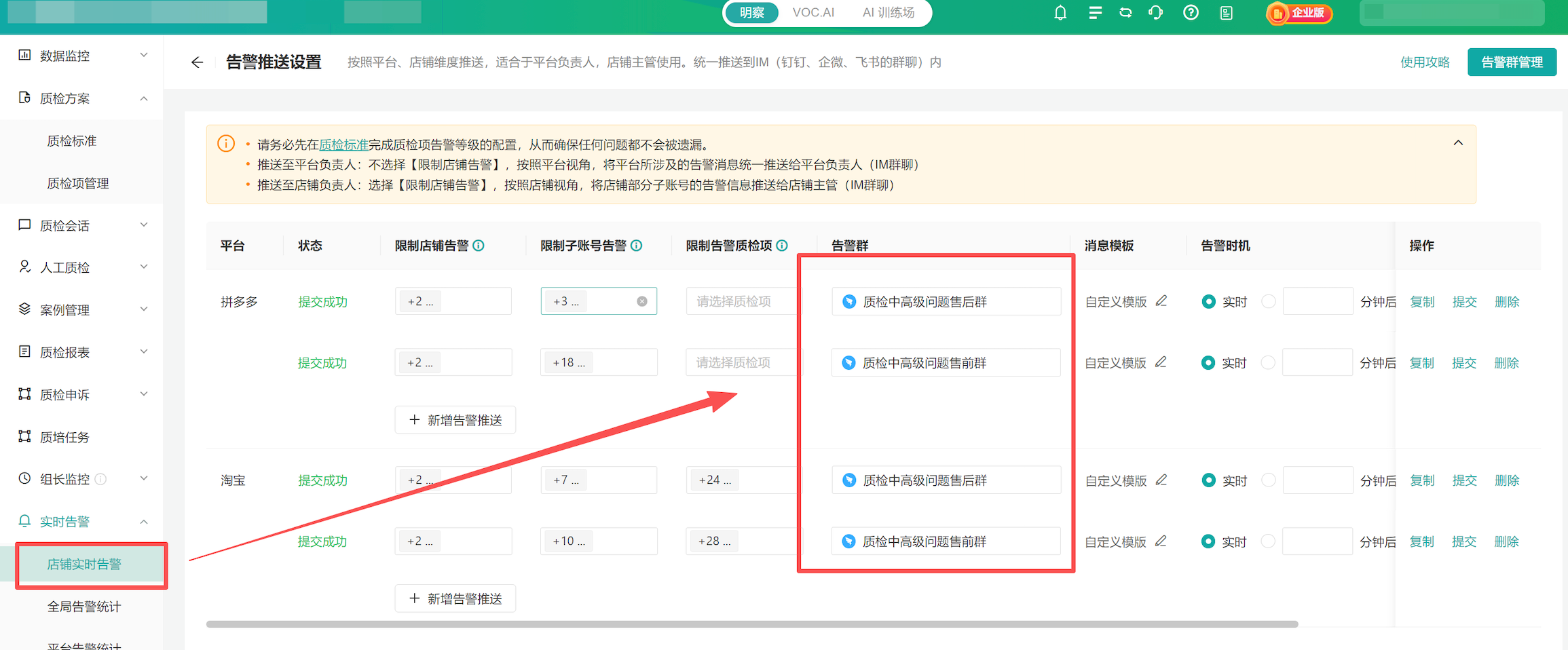Open the AI 训练场 tab
Viewport: 1568px width, 650px height.
point(888,12)
